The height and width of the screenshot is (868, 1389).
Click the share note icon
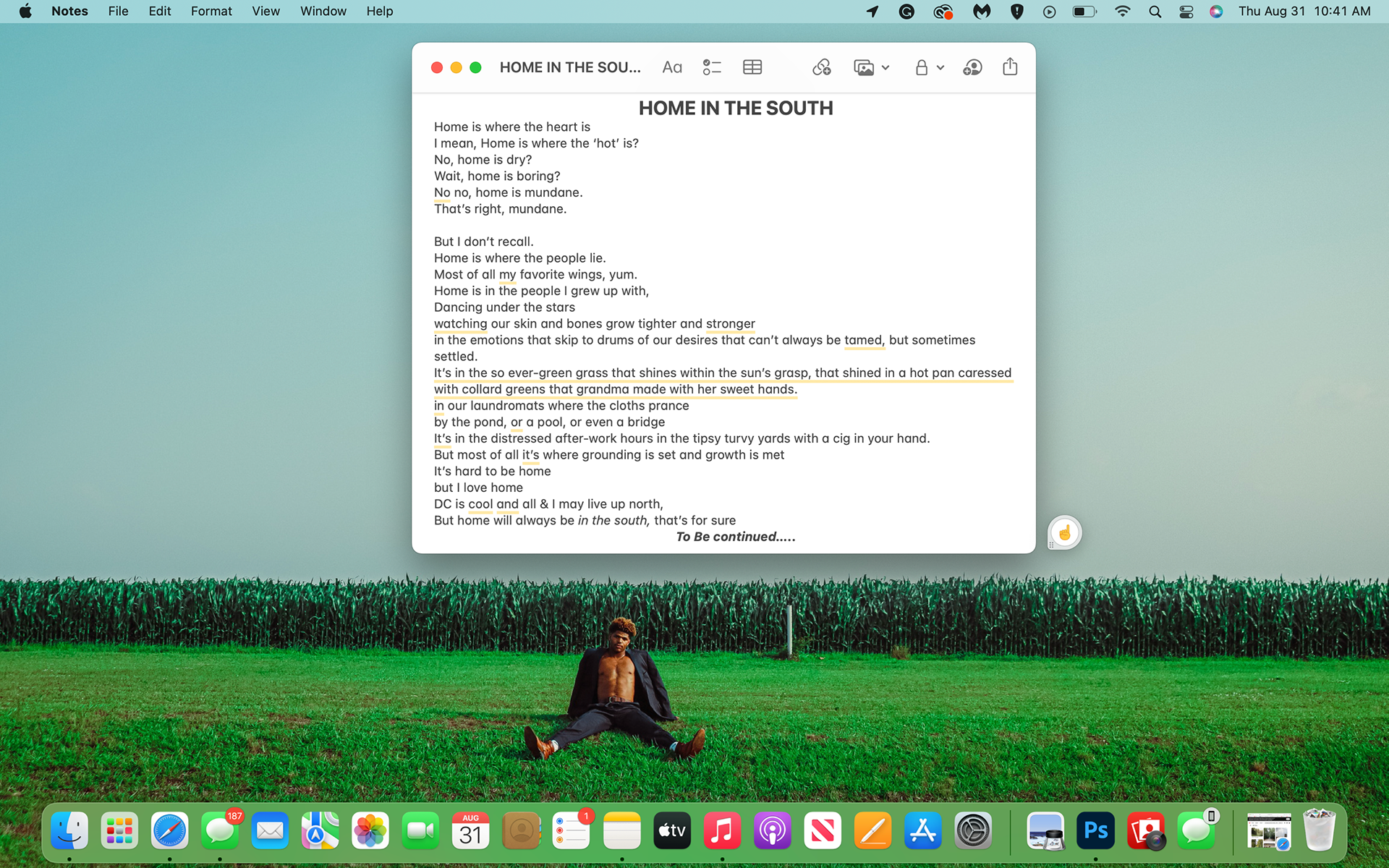[1010, 67]
